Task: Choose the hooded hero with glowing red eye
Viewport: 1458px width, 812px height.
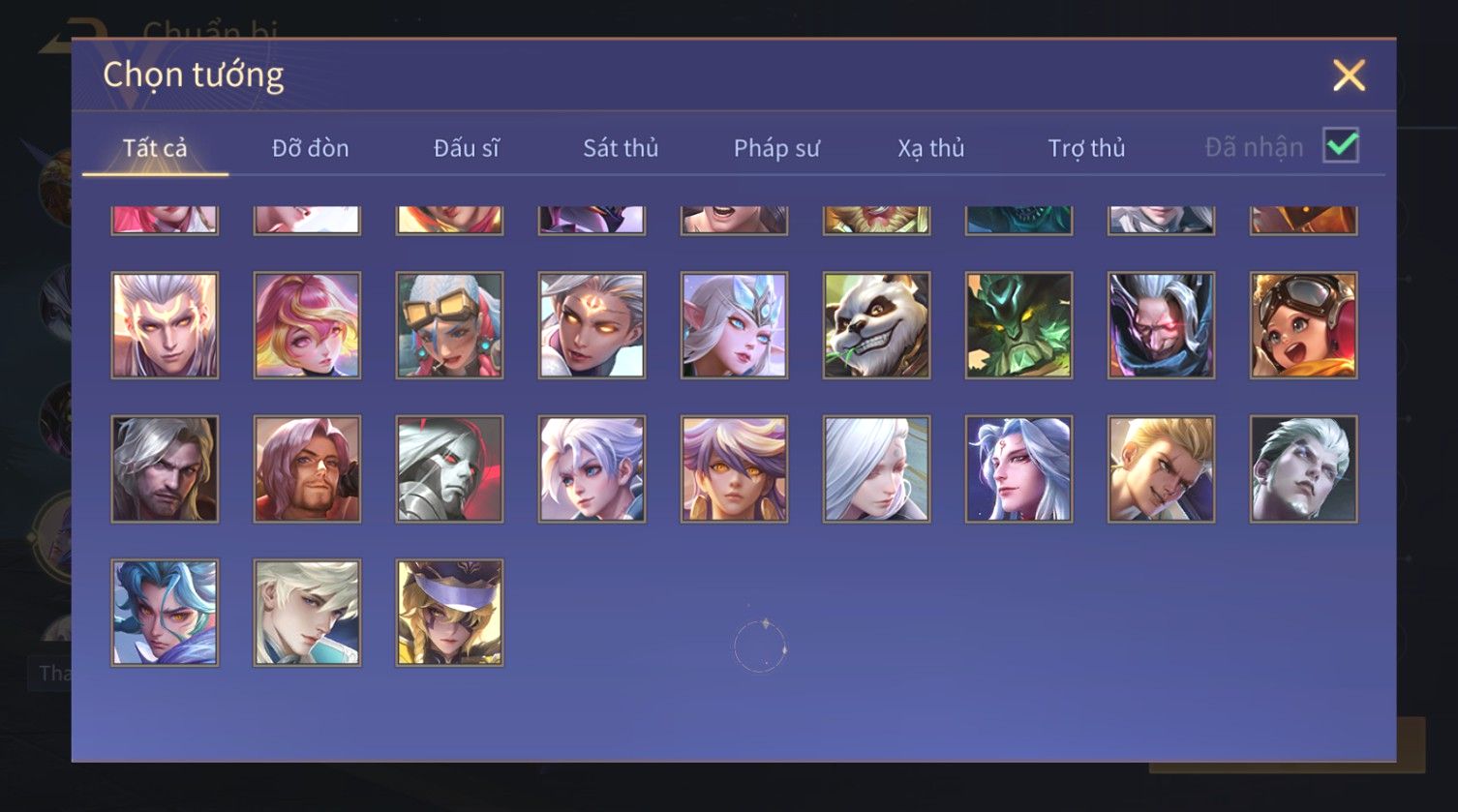Action: click(x=1161, y=325)
